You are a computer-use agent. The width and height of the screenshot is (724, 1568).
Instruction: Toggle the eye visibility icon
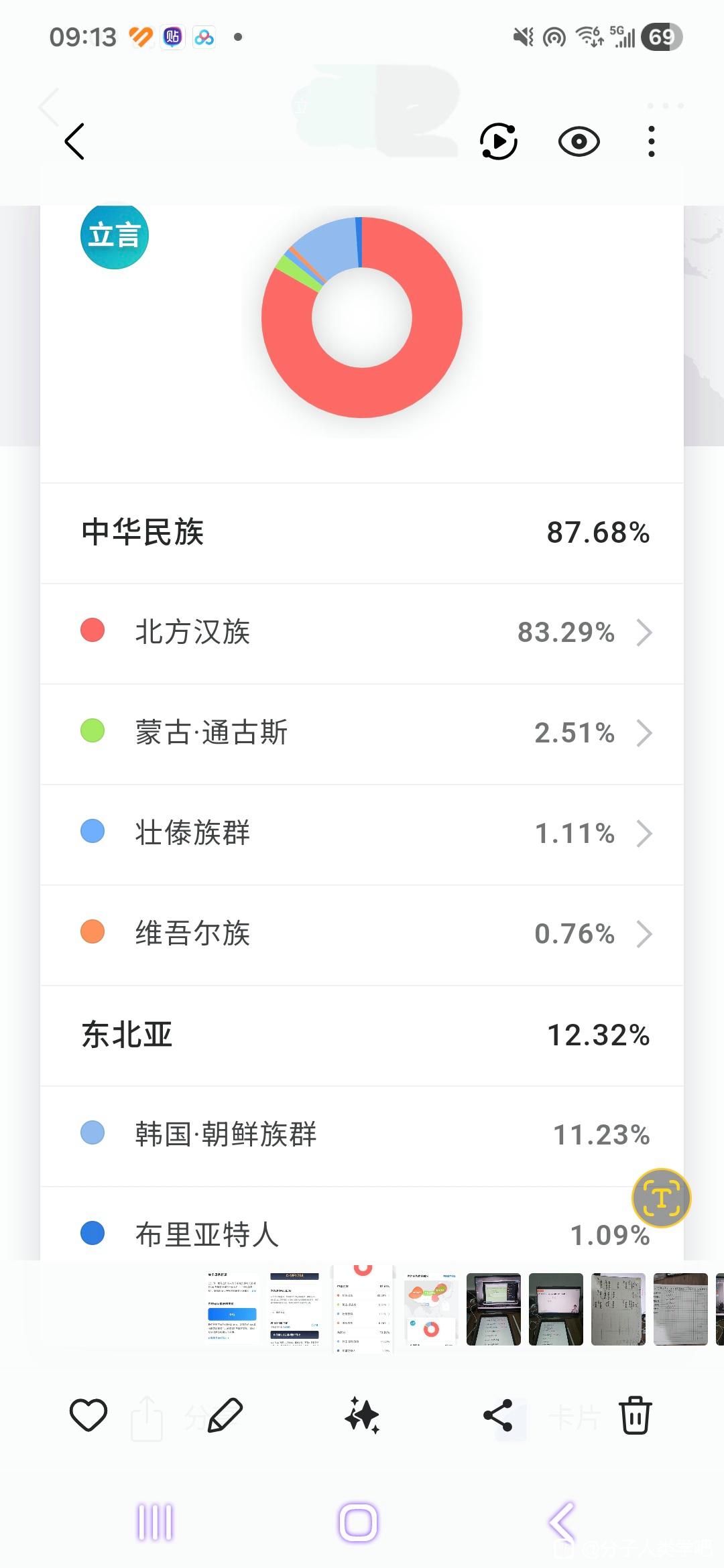click(x=579, y=141)
